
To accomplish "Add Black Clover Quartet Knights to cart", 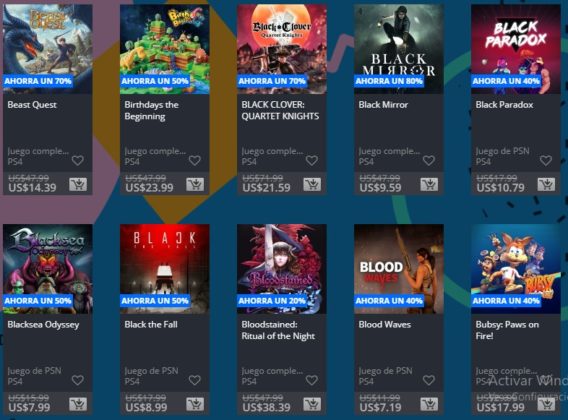I will pos(312,185).
